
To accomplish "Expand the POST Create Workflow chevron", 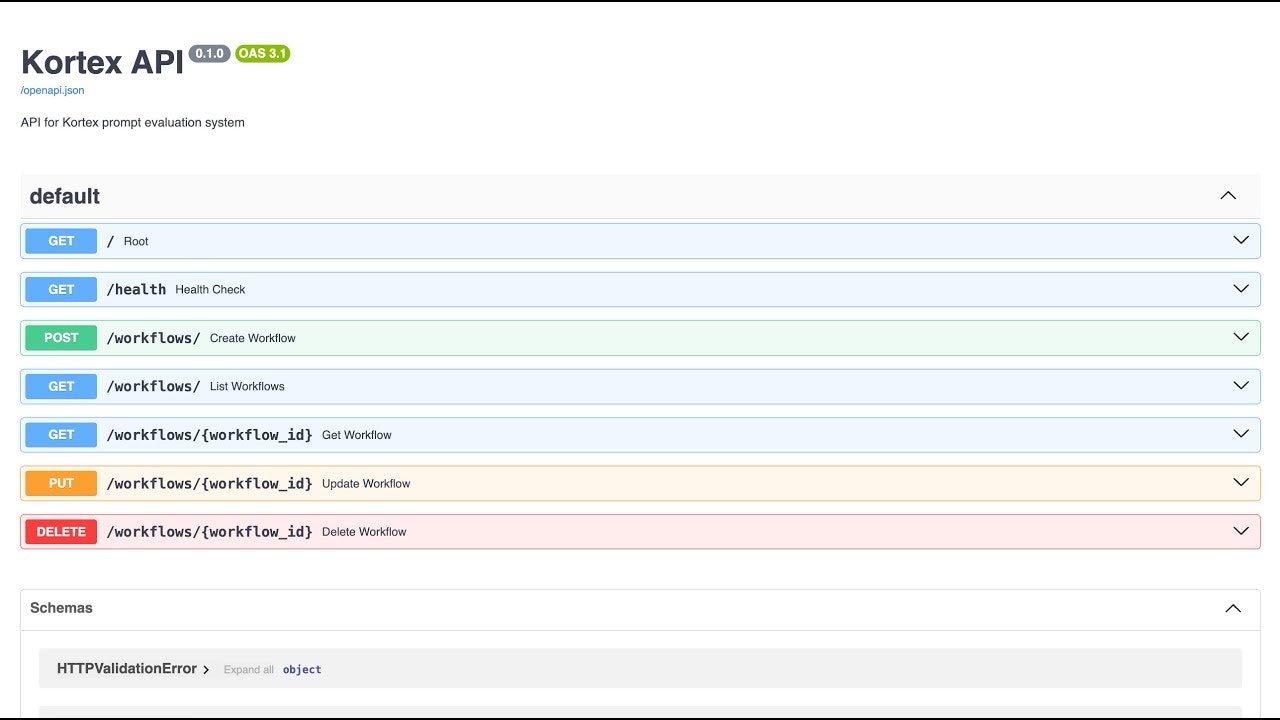I will pos(1241,337).
